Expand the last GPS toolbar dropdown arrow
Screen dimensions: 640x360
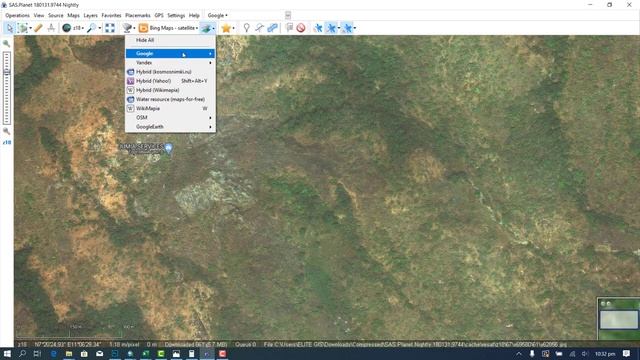[355, 28]
